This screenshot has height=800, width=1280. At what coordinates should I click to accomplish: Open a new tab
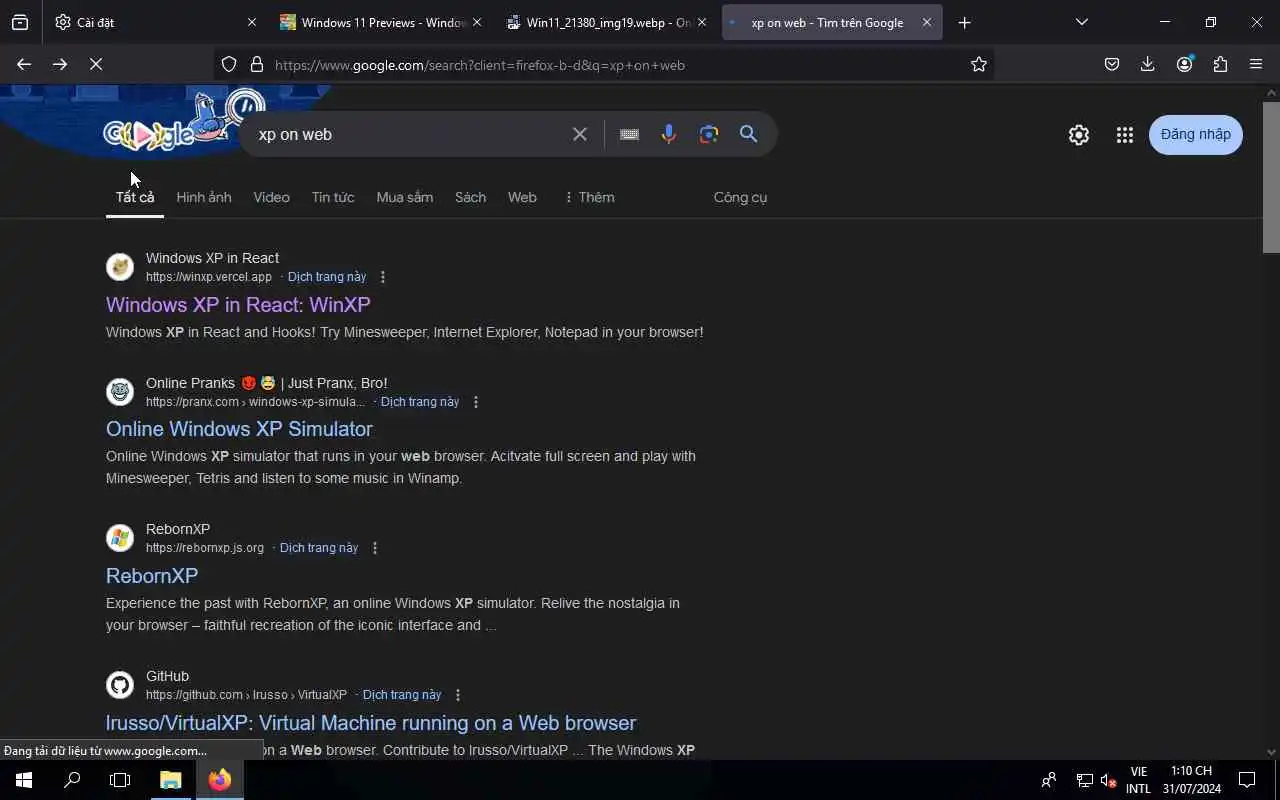(x=964, y=22)
